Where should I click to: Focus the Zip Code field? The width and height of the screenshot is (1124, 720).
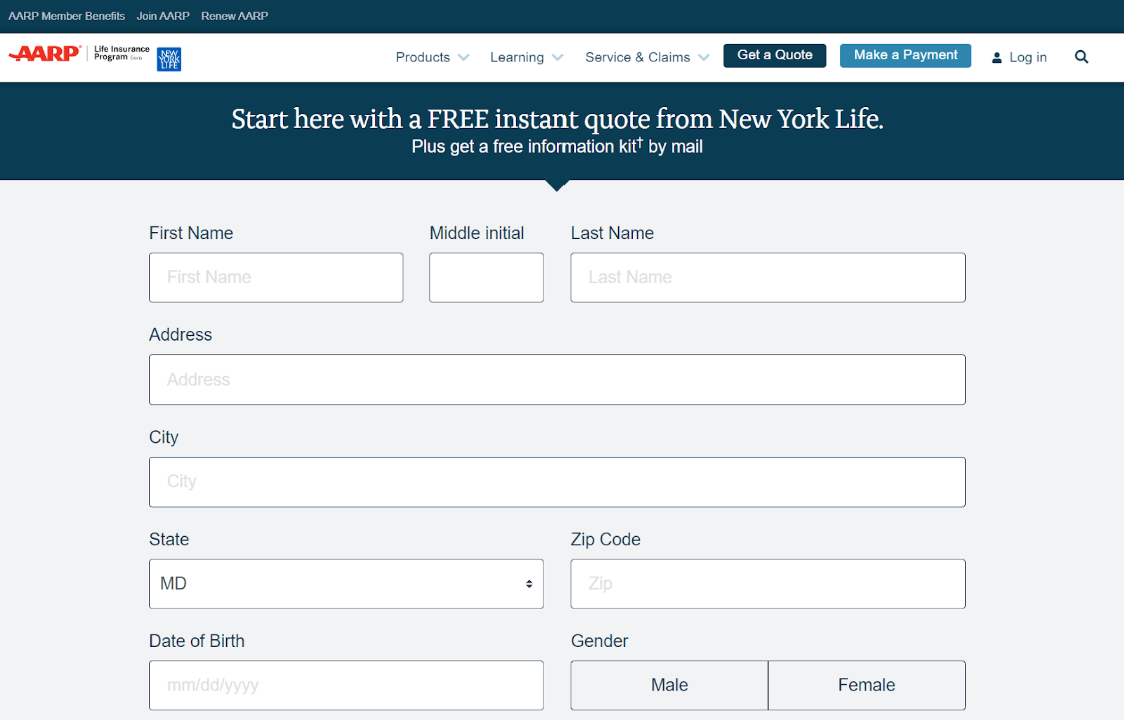pos(767,584)
